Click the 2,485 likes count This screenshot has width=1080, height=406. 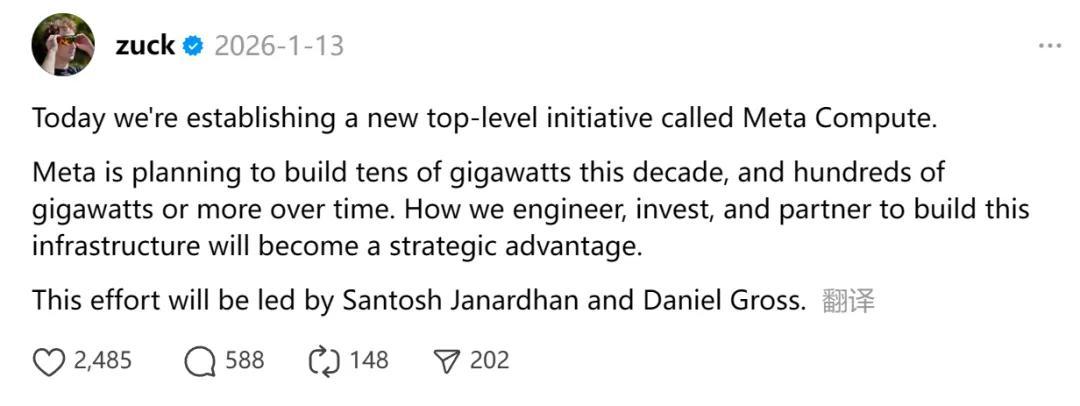(x=102, y=361)
